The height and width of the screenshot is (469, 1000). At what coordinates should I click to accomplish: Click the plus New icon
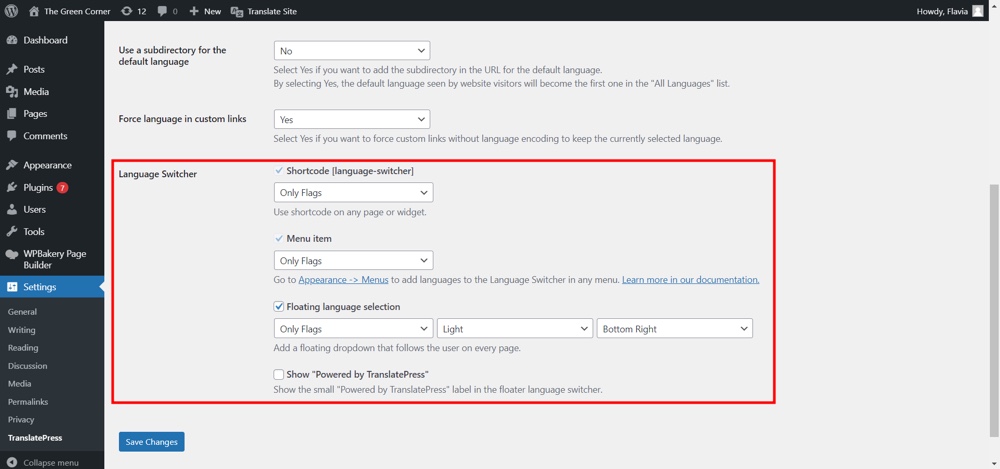pyautogui.click(x=195, y=11)
